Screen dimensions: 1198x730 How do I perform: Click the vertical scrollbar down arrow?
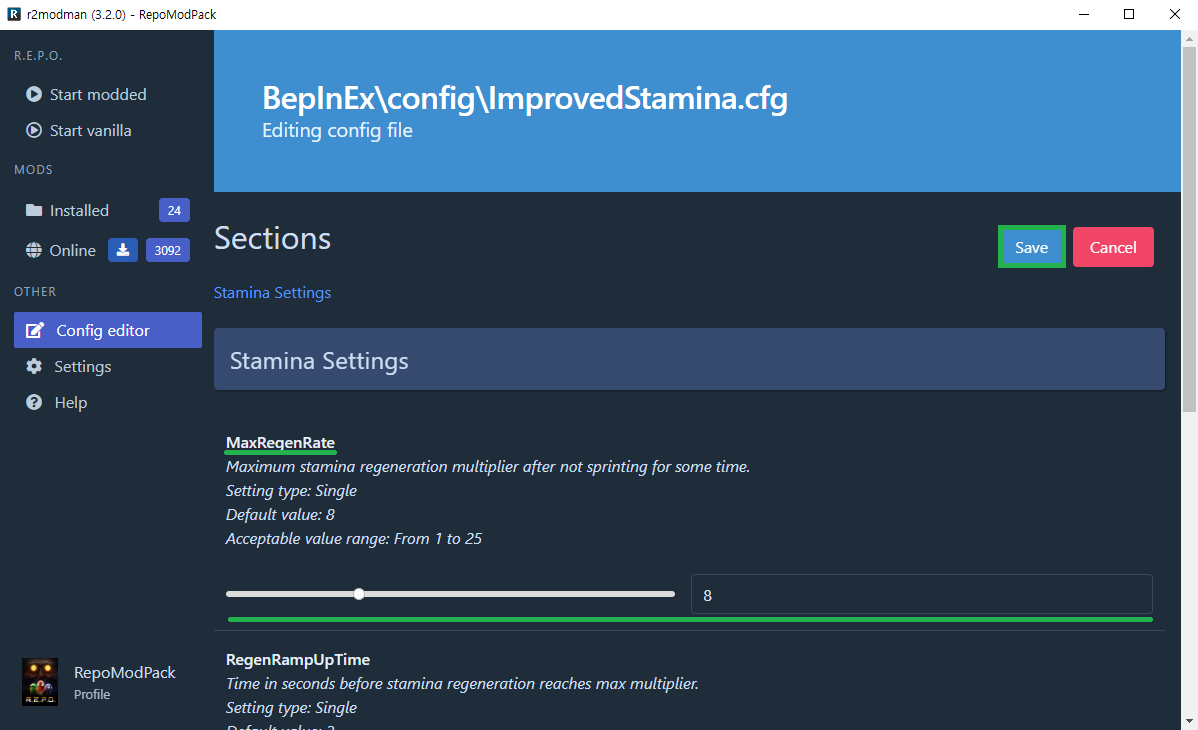click(1190, 721)
